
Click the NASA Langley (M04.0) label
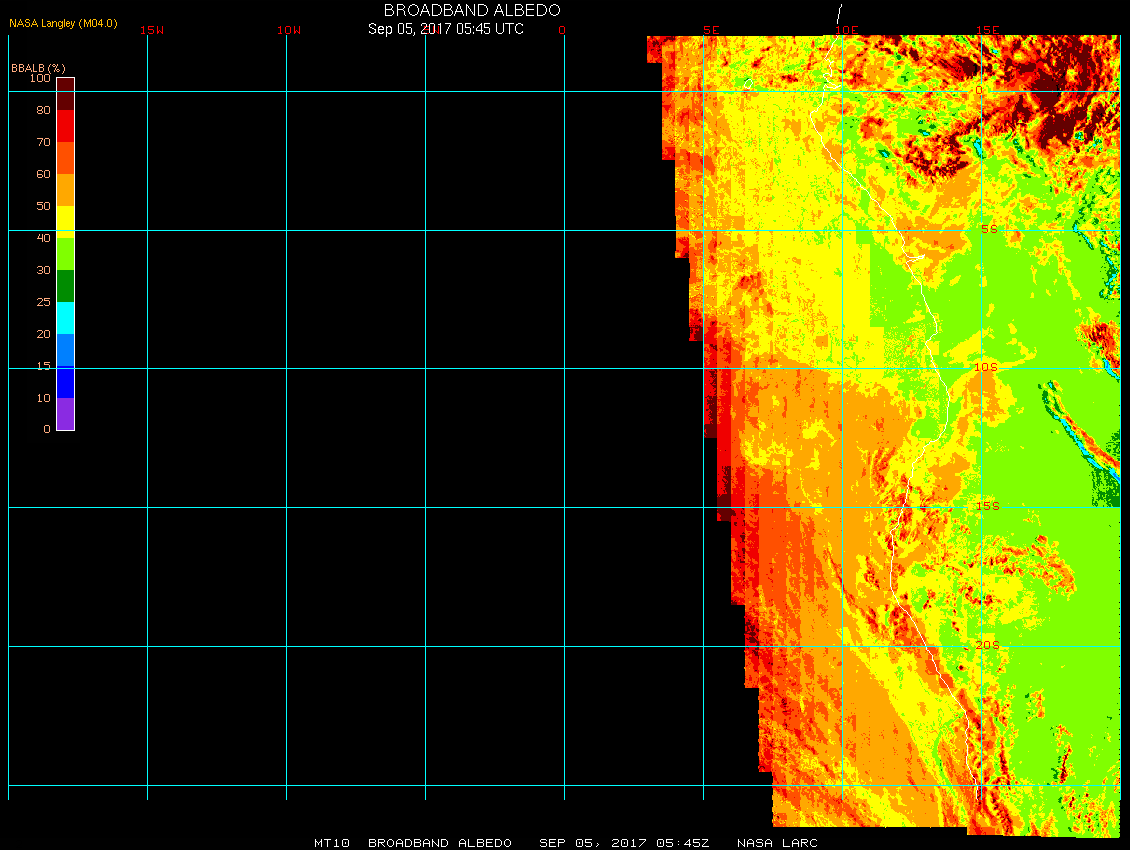pos(63,23)
